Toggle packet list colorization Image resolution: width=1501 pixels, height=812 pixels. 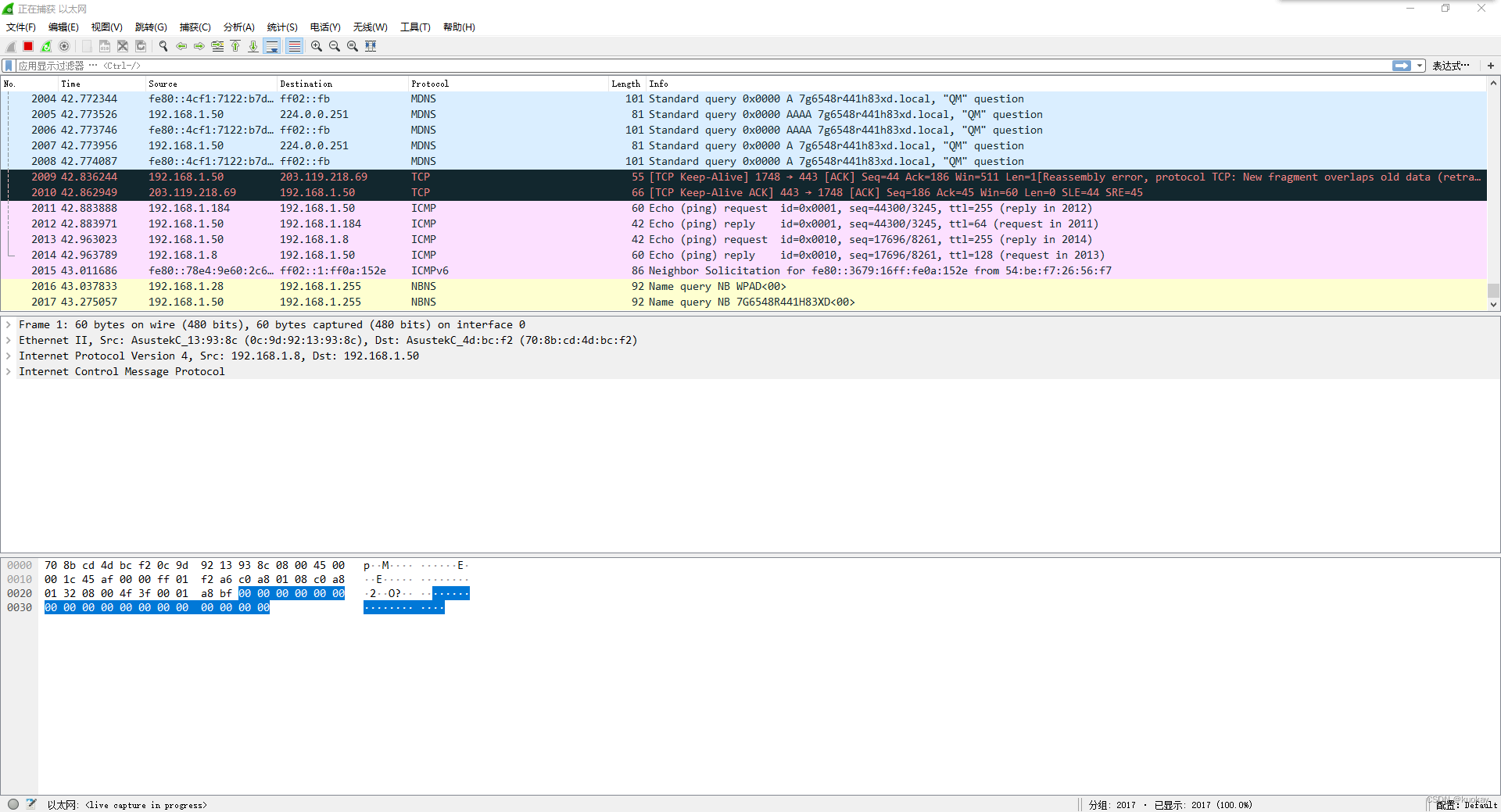(x=294, y=46)
